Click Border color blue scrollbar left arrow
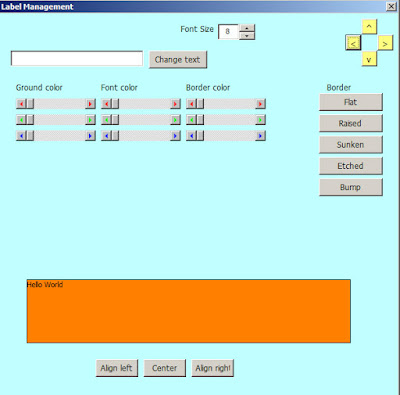 pos(191,136)
